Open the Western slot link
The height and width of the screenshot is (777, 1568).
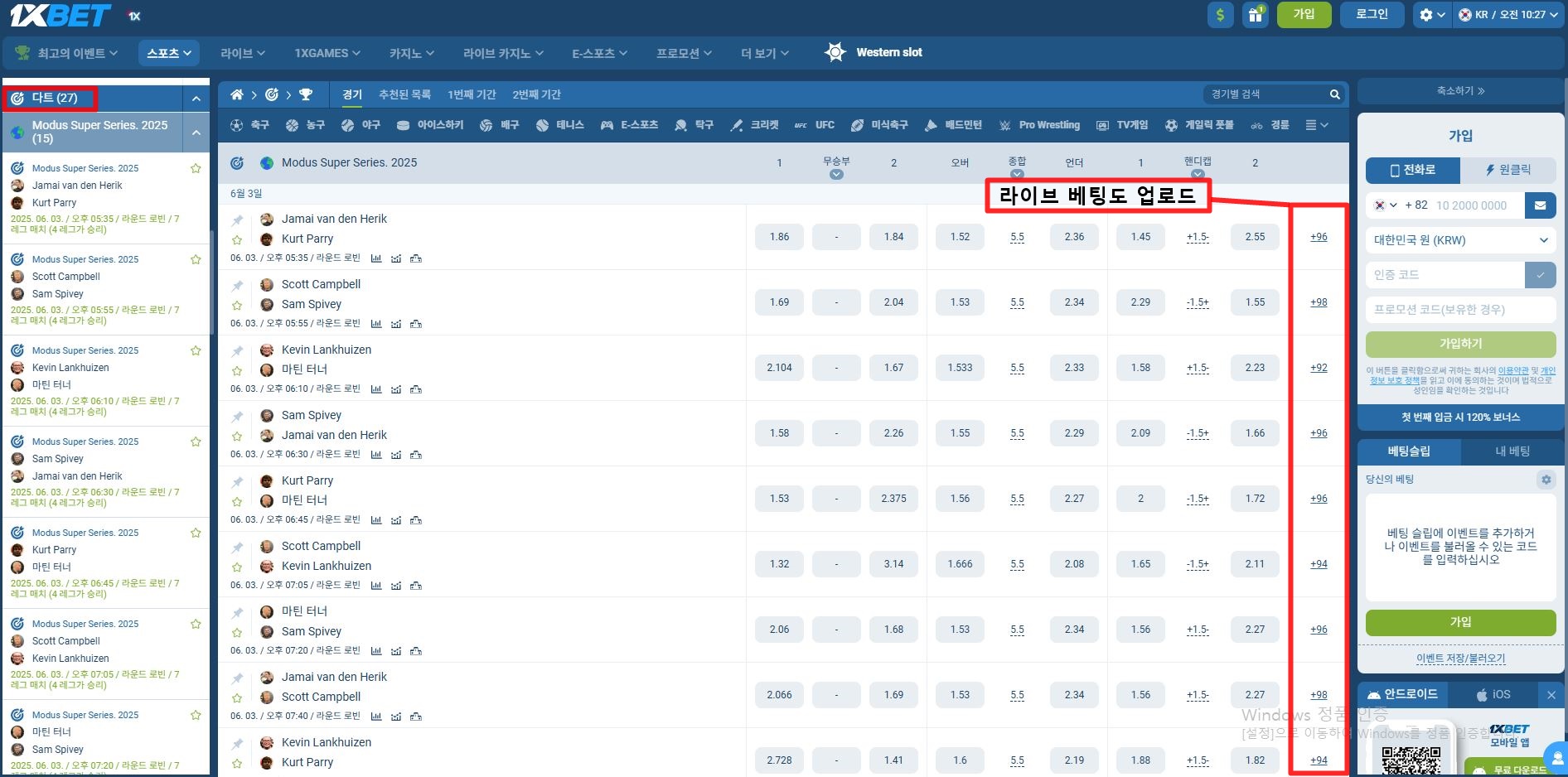pos(874,52)
